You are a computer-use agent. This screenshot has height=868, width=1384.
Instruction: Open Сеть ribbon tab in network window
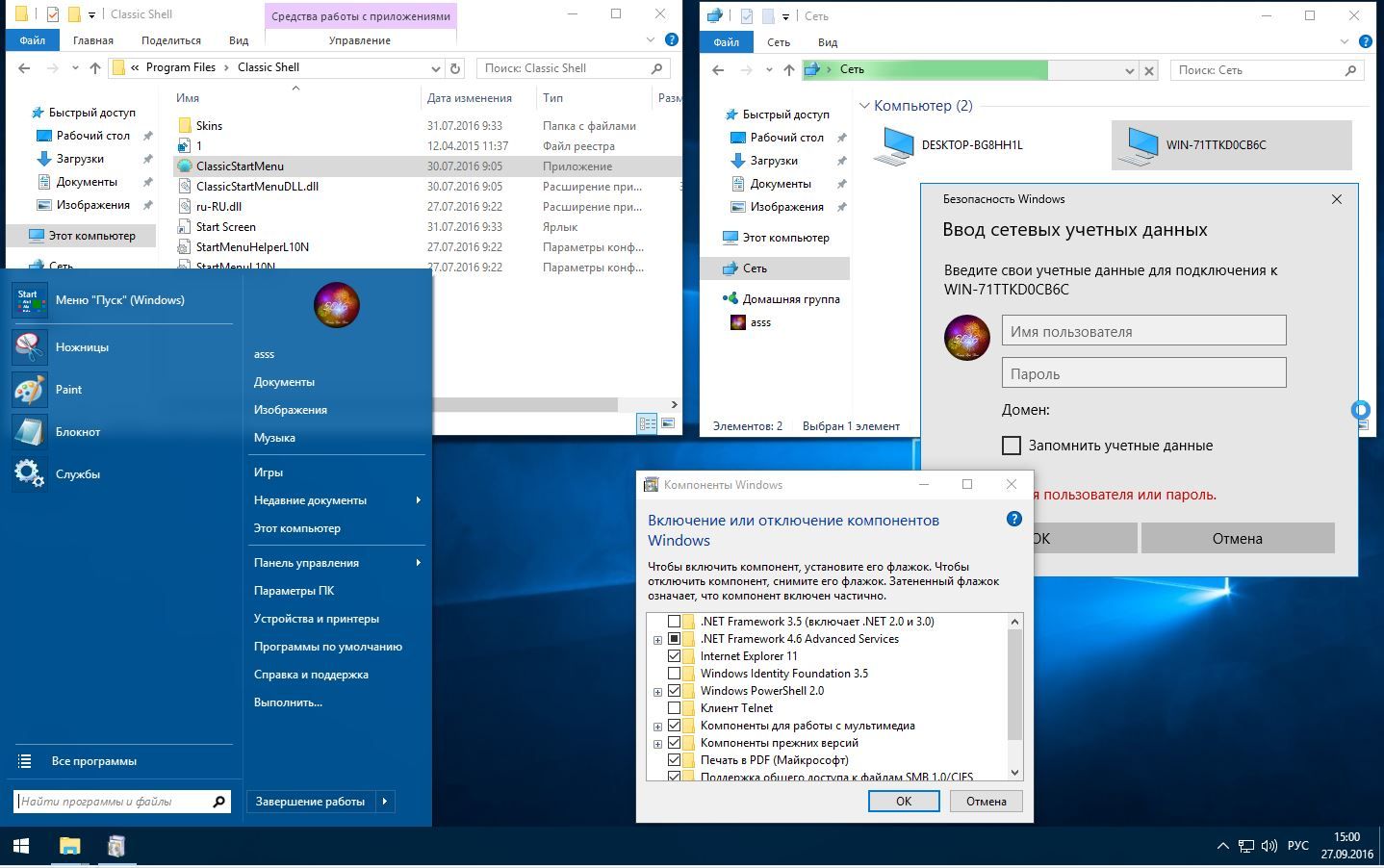(779, 42)
